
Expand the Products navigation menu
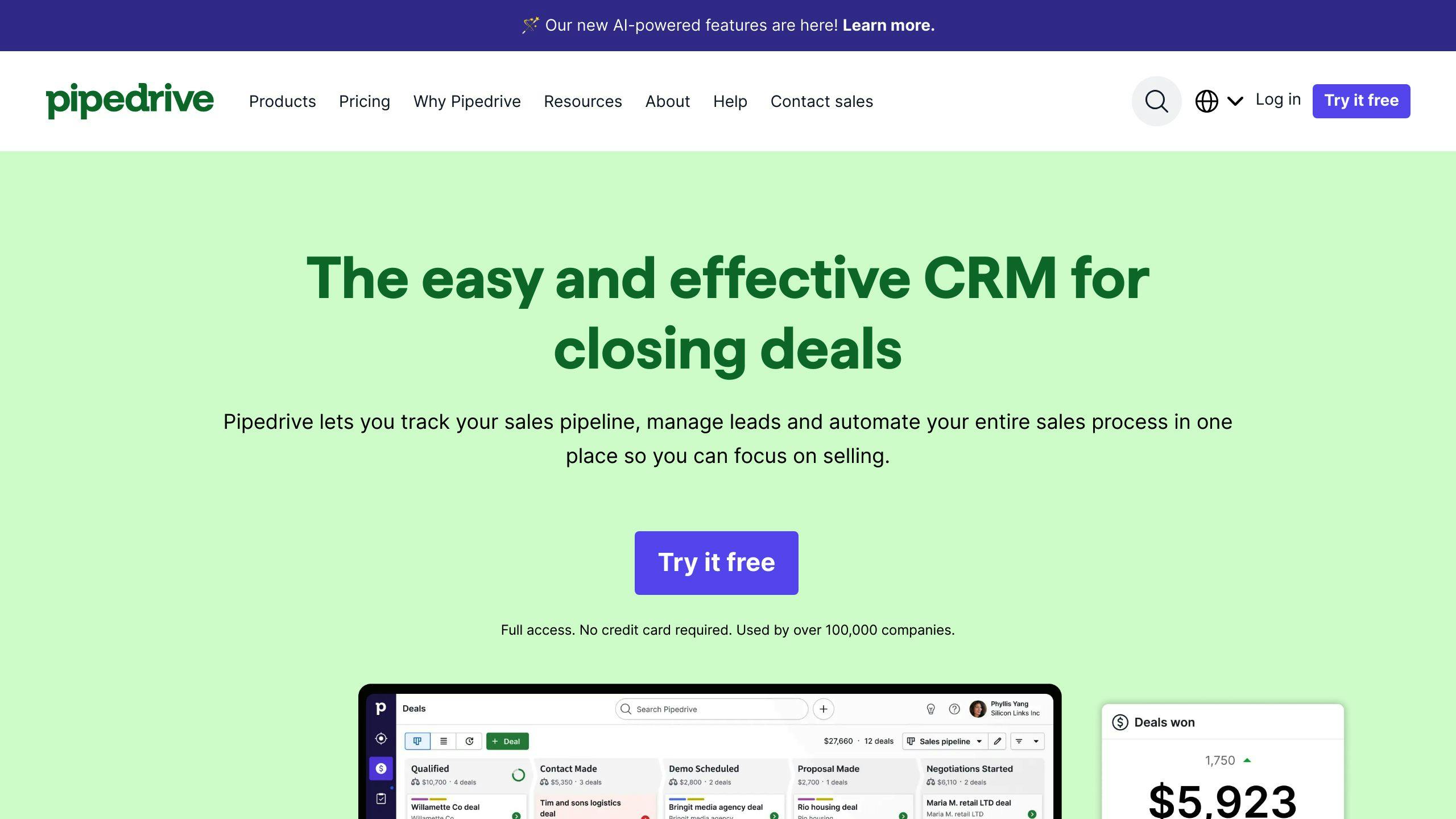click(282, 100)
